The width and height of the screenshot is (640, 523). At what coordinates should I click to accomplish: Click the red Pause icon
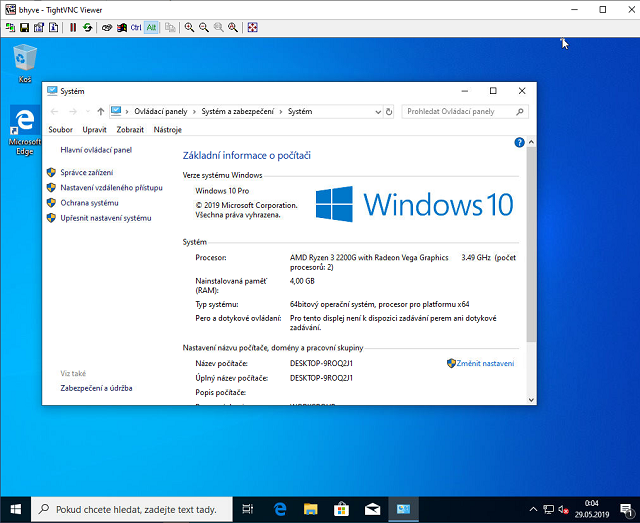[73, 28]
